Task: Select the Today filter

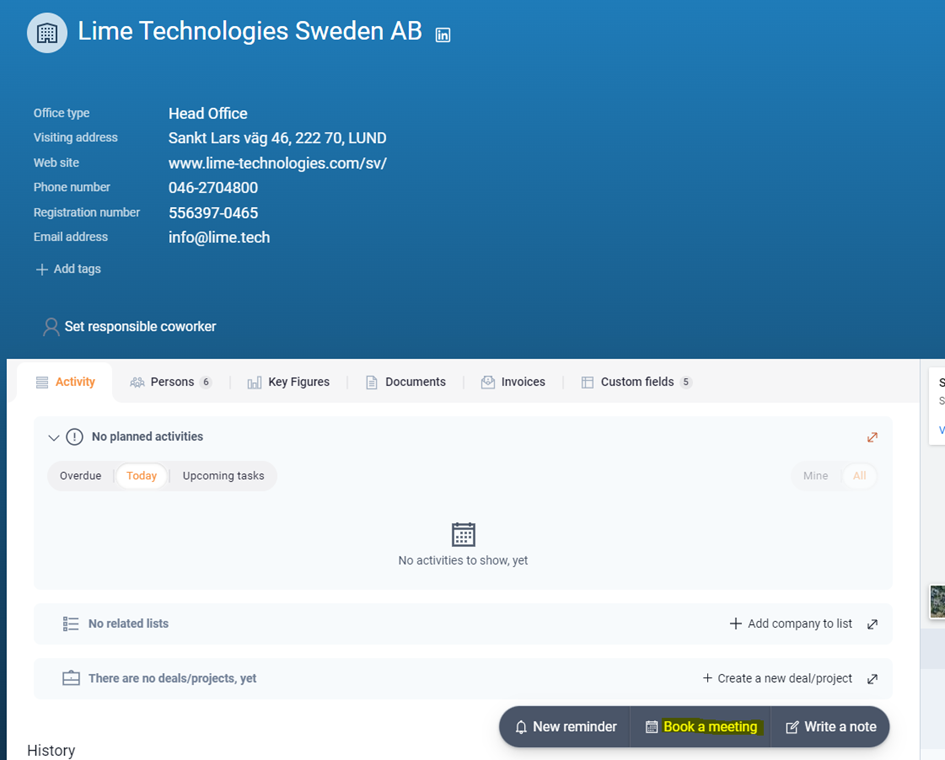Action: 142,476
